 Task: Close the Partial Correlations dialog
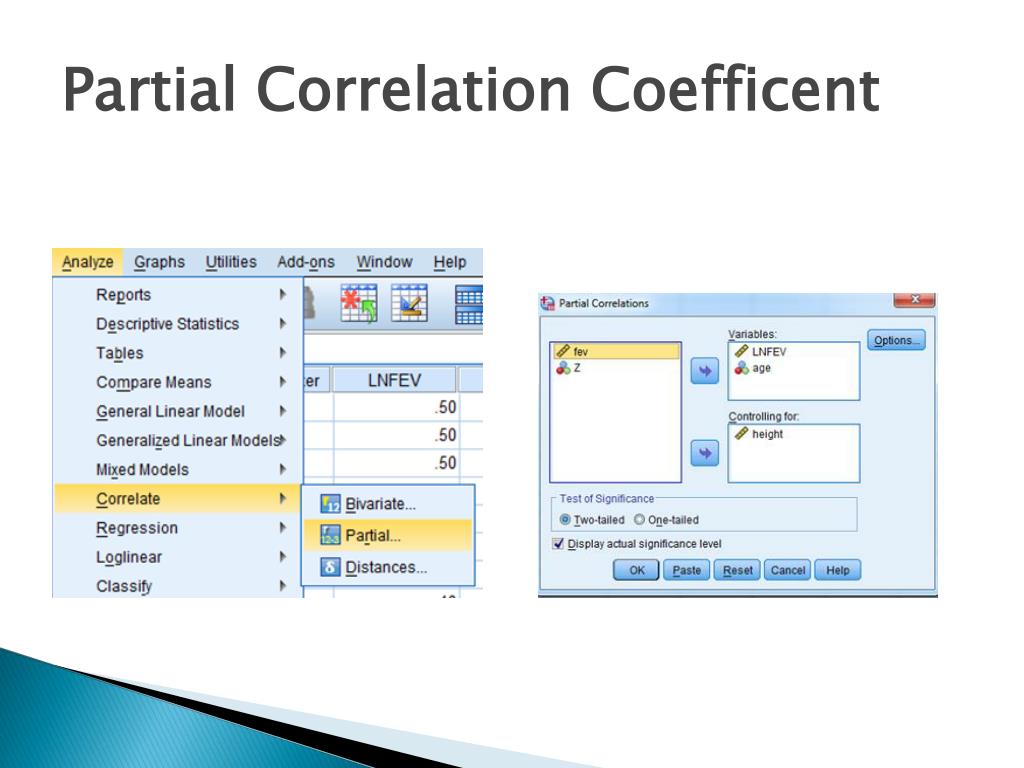[914, 299]
